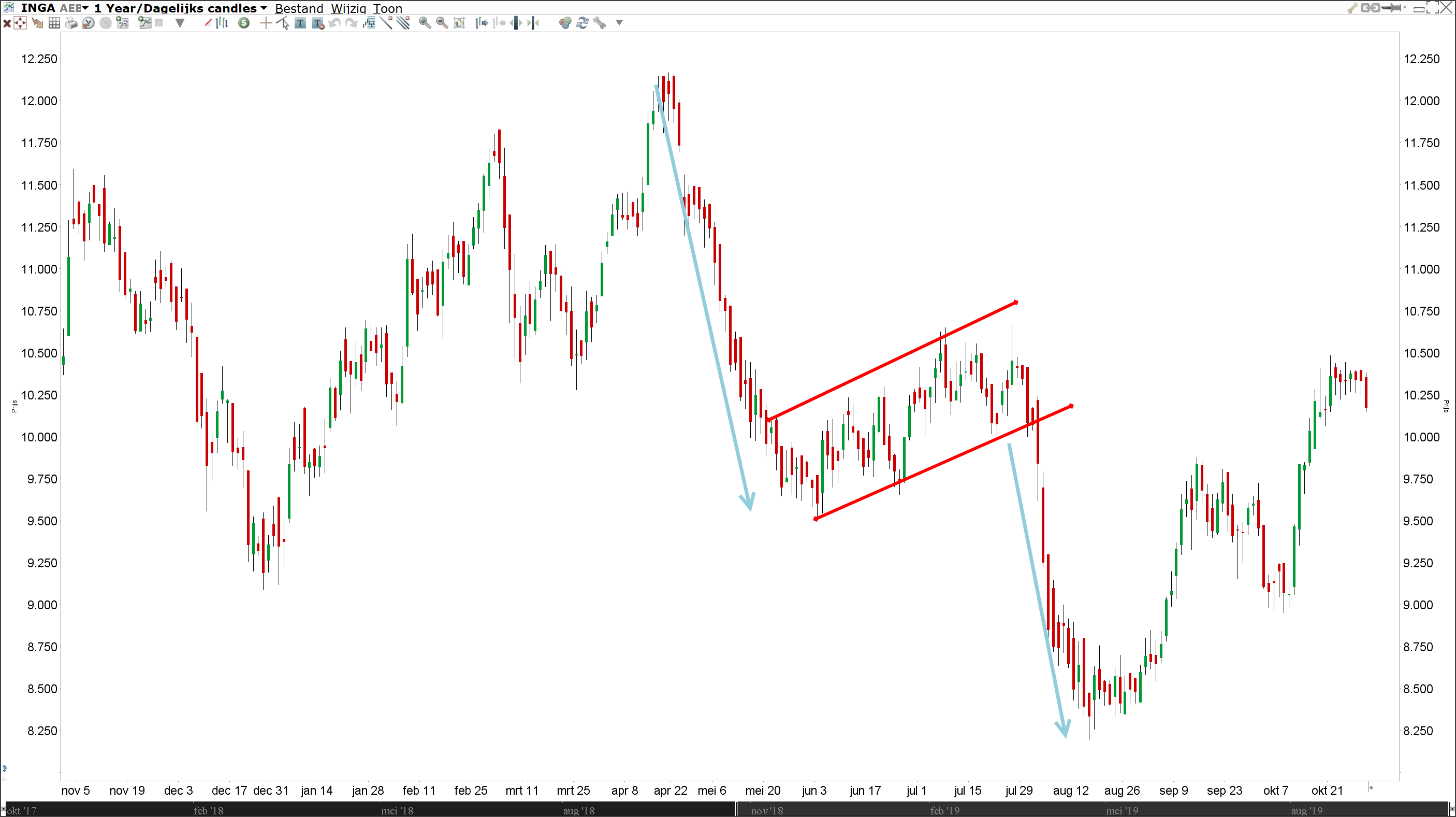Expand the toolbar overflow arrow

[x=619, y=23]
